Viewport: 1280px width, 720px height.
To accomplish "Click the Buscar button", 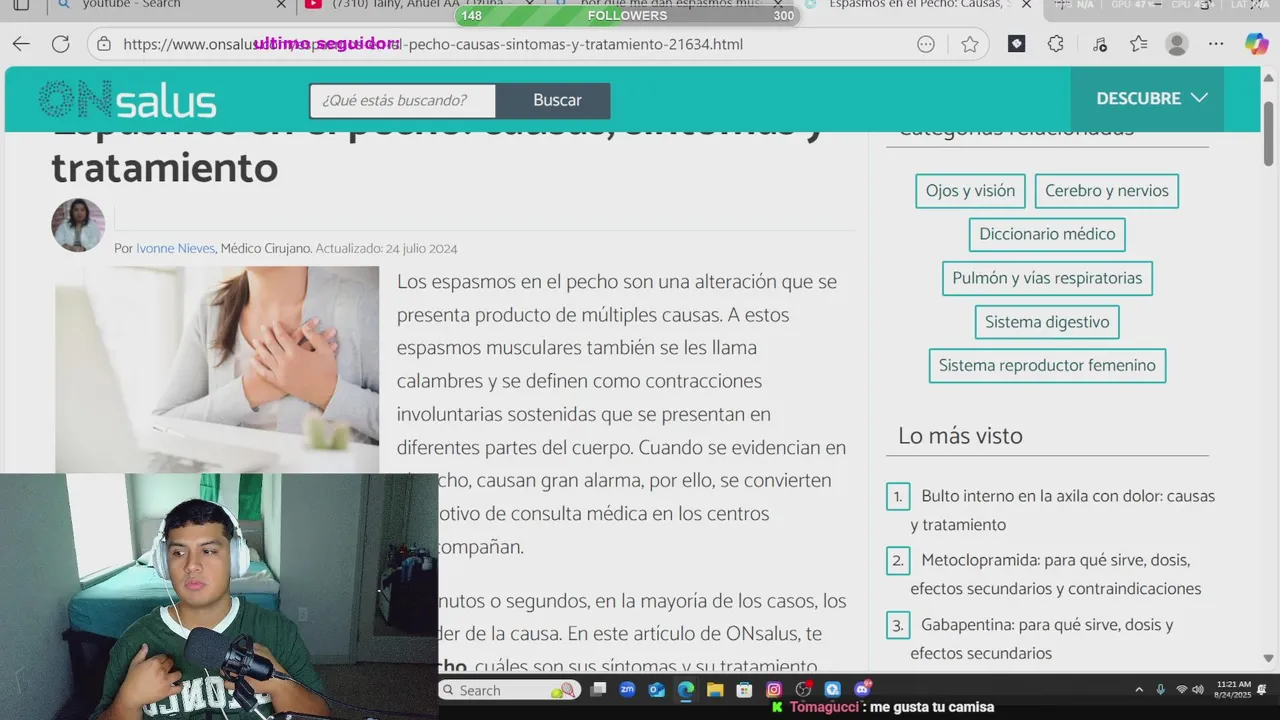I will [x=557, y=100].
